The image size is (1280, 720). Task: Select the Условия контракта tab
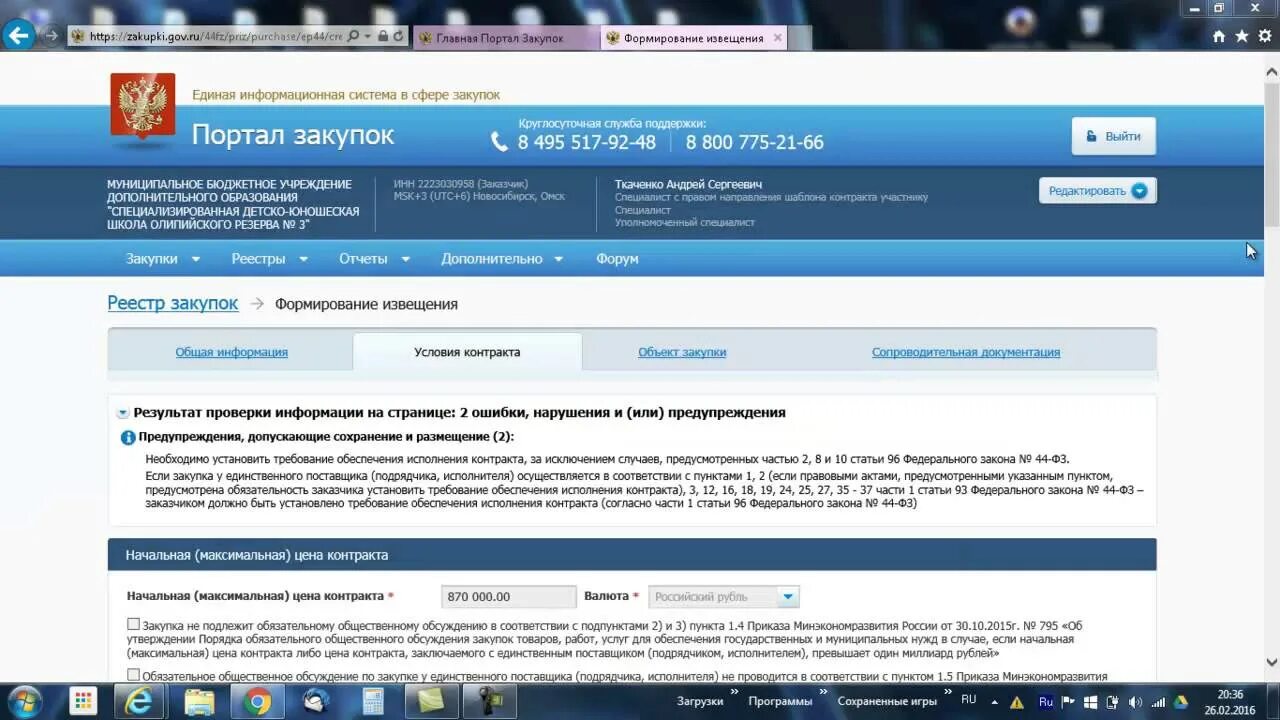coord(467,352)
